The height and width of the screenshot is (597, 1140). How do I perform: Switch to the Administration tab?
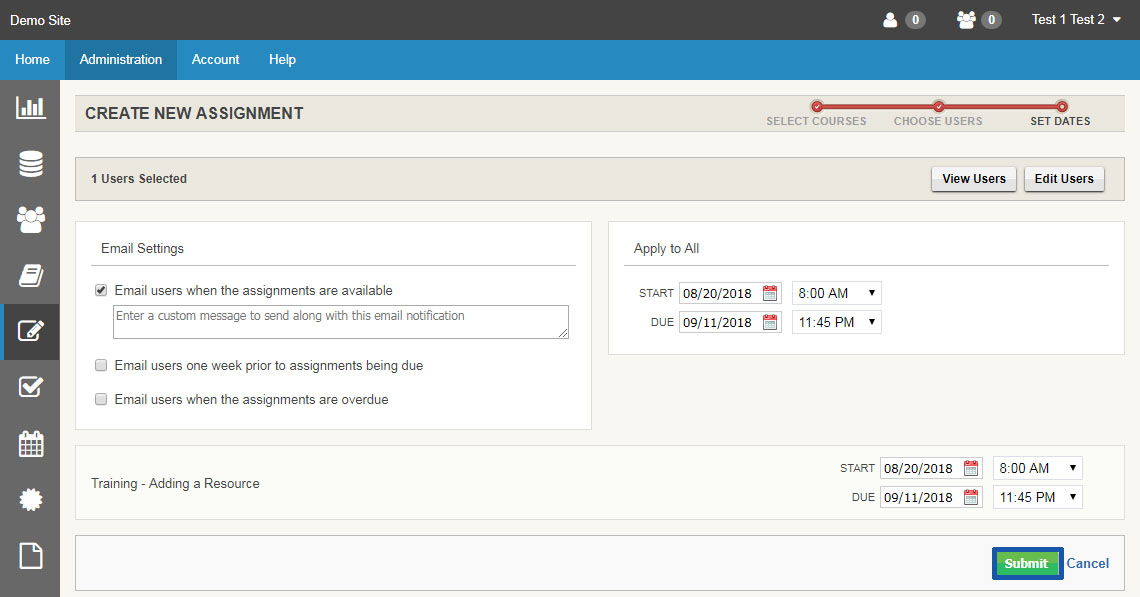(x=119, y=59)
